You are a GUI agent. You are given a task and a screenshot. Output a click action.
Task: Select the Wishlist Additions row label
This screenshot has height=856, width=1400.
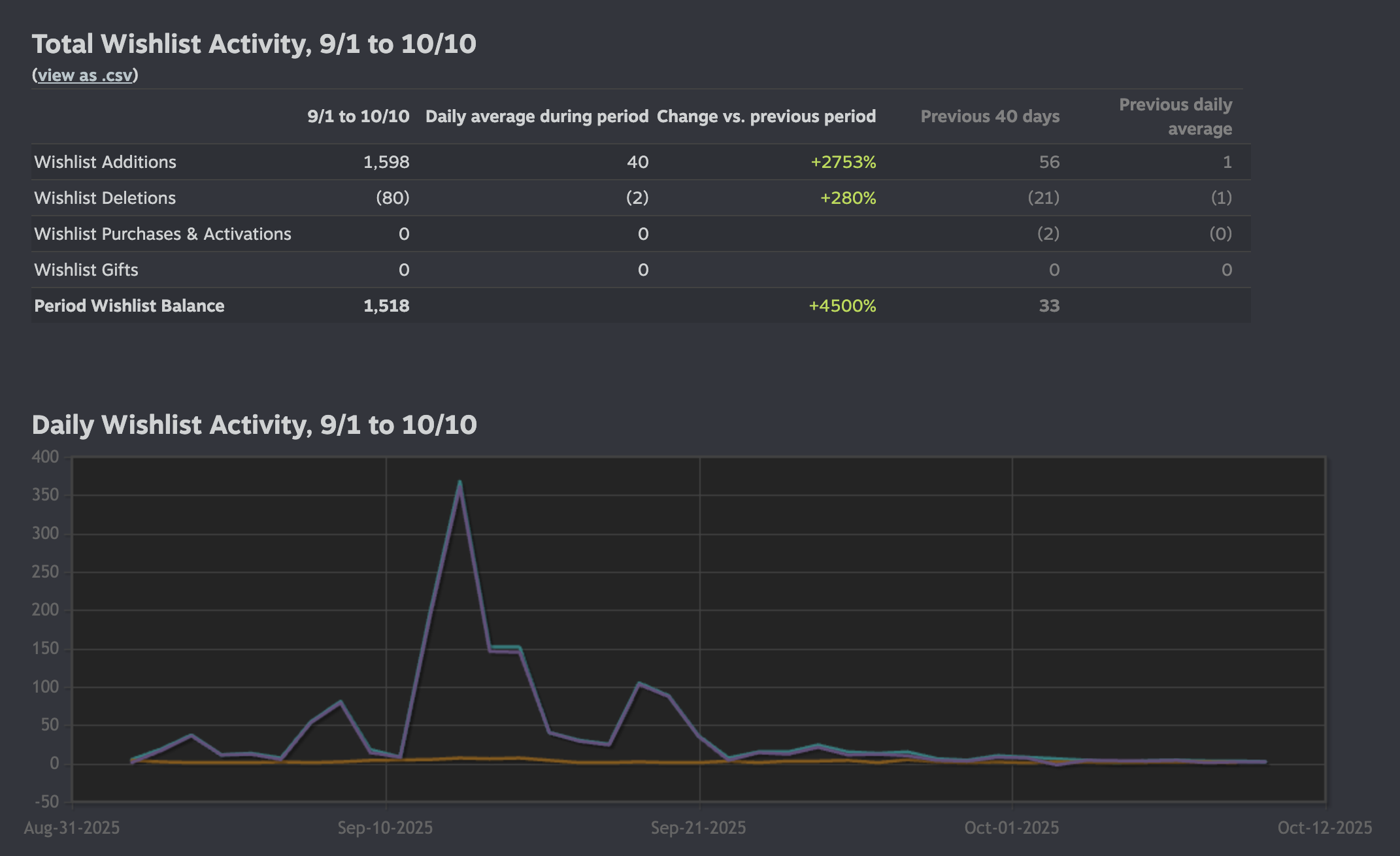pyautogui.click(x=105, y=162)
